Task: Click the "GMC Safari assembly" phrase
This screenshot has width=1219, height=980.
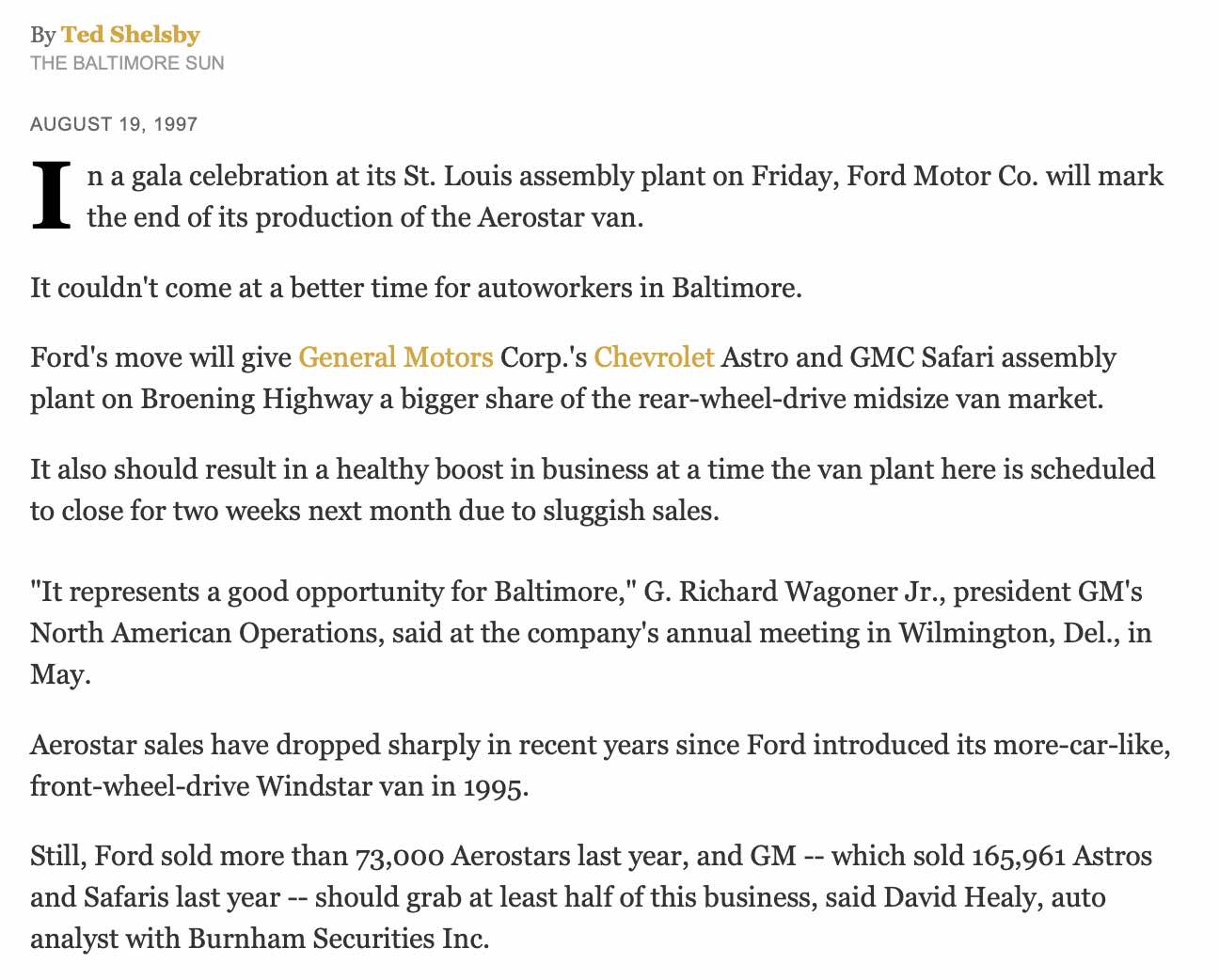Action: click(983, 357)
